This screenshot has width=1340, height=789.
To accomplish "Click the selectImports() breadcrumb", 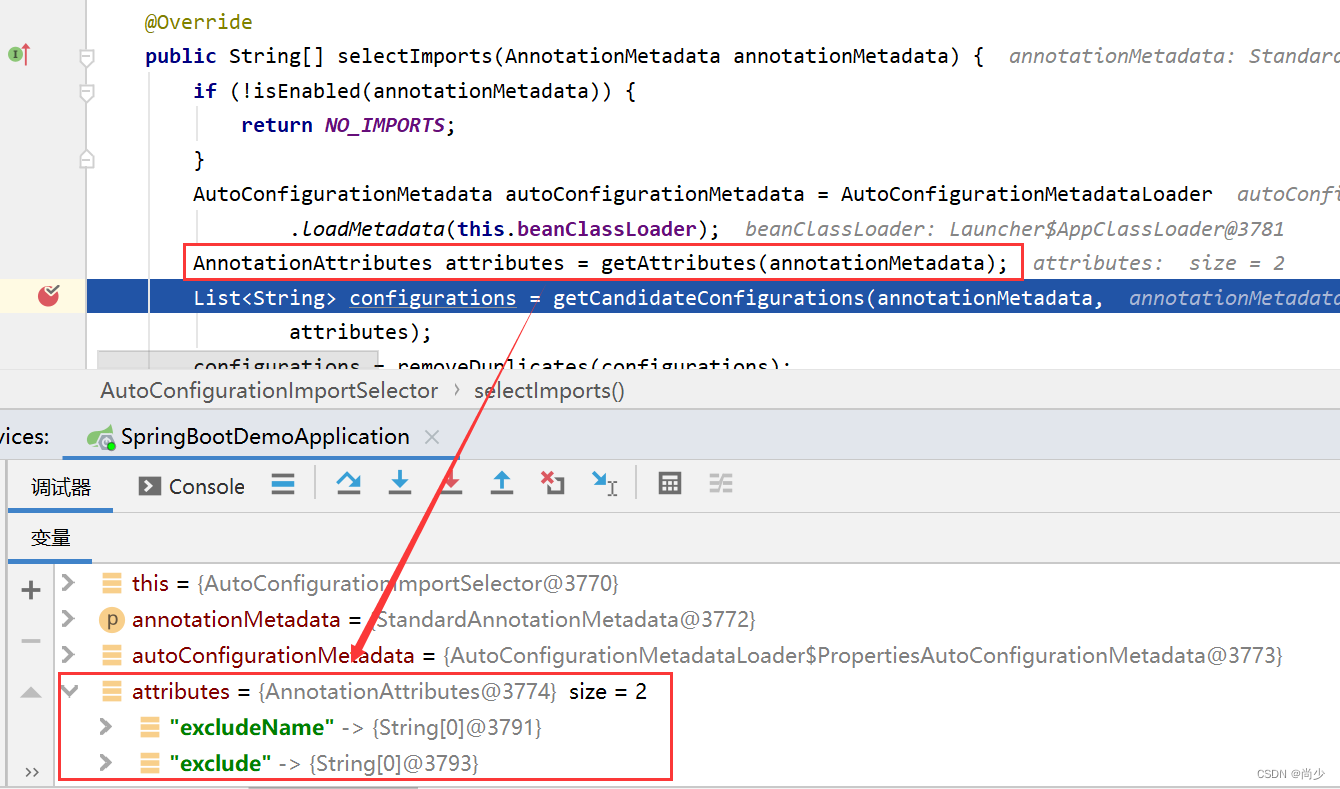I will 549,391.
